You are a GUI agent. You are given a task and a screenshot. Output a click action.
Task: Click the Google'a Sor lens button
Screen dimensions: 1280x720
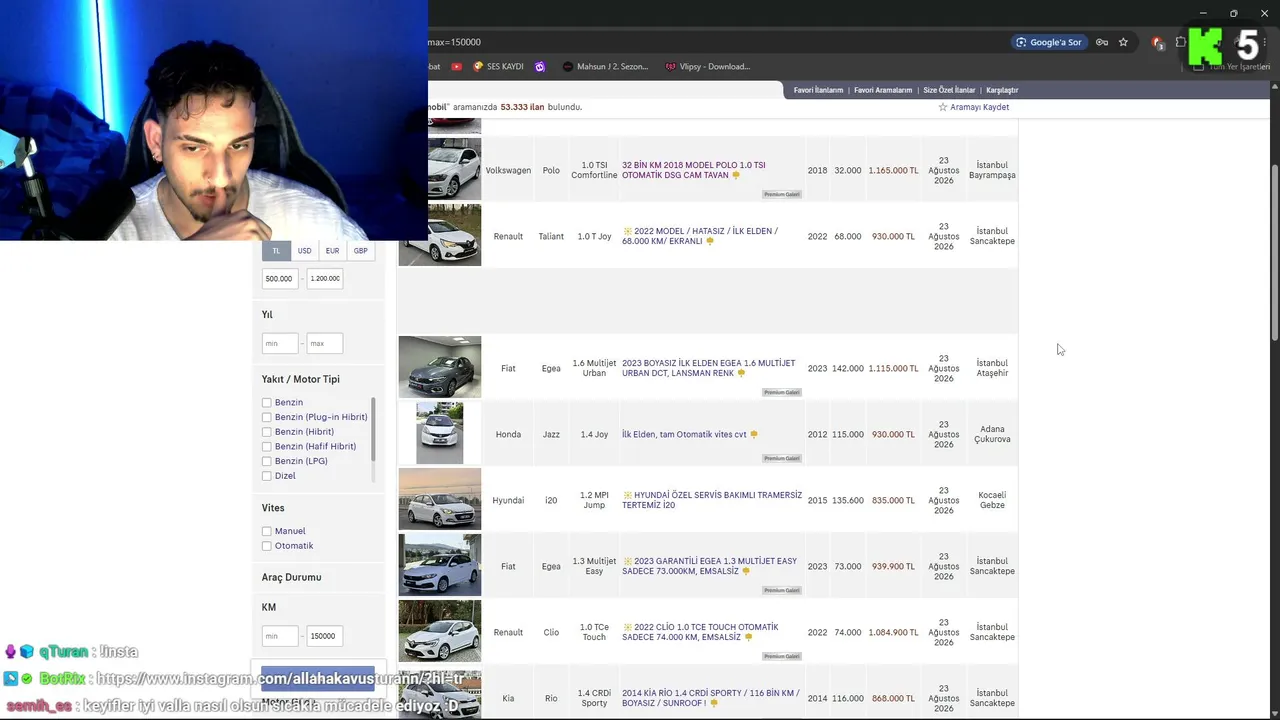[1049, 42]
